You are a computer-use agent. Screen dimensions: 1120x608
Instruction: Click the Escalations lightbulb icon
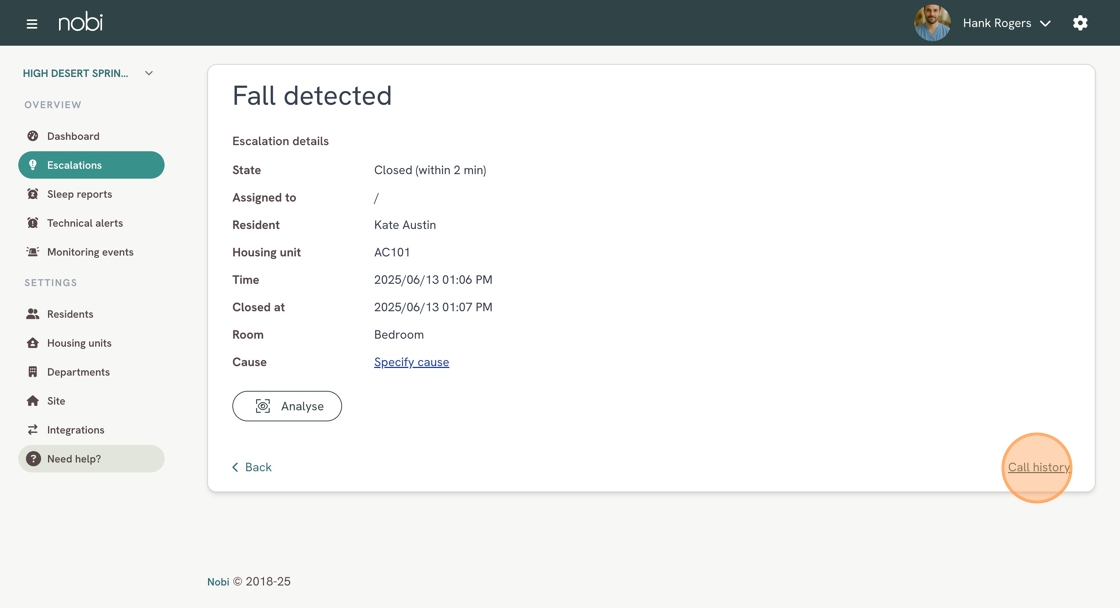33,165
